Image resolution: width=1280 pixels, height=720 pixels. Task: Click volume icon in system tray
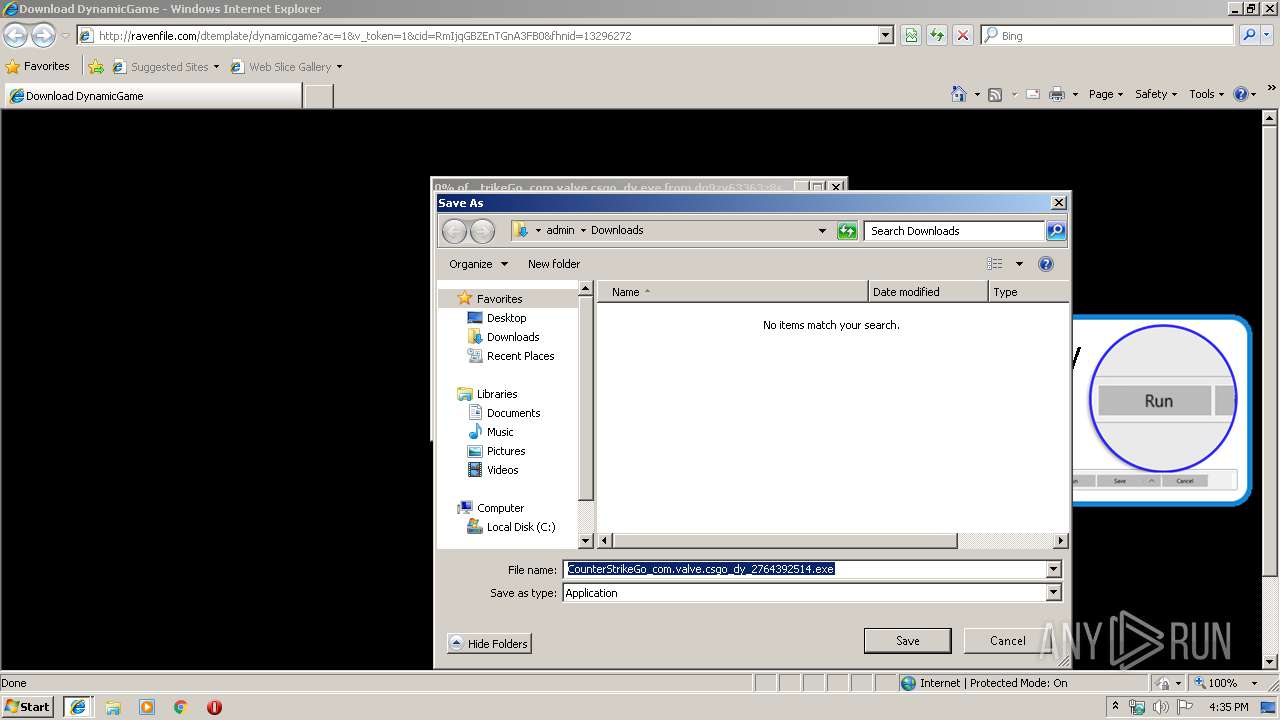point(1160,707)
